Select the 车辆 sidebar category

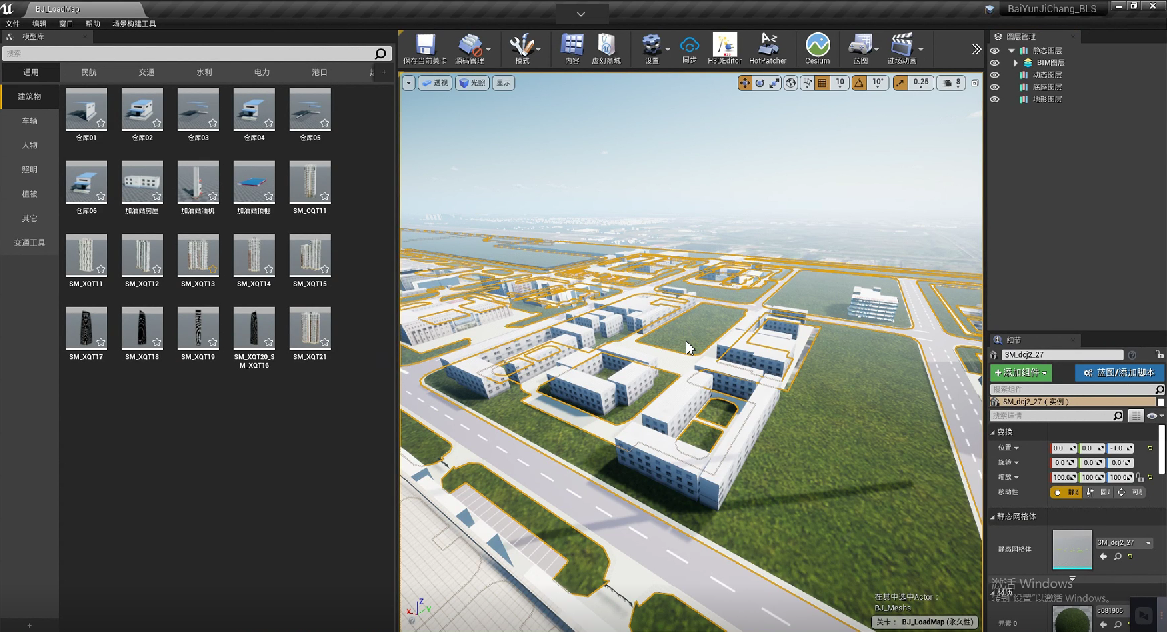click(30, 121)
